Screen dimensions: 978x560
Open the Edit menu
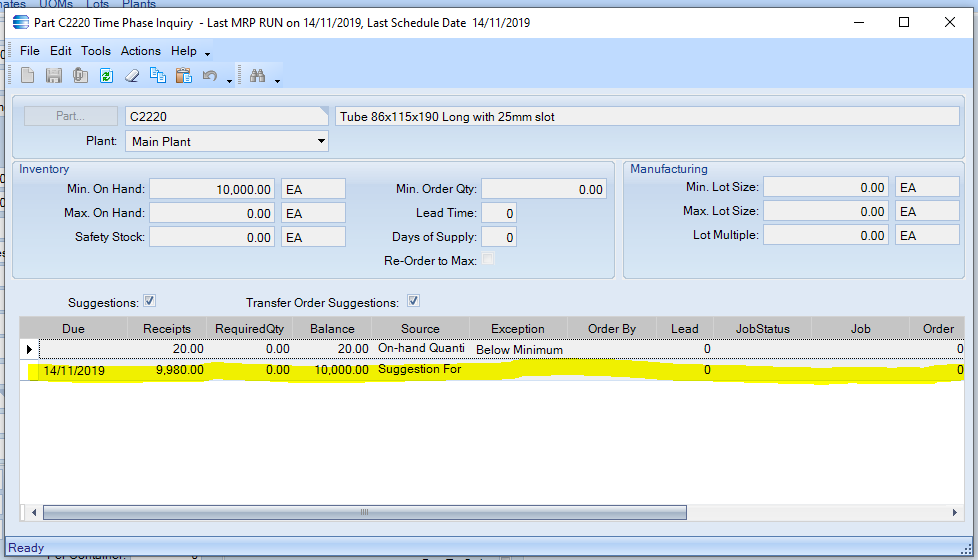point(61,51)
